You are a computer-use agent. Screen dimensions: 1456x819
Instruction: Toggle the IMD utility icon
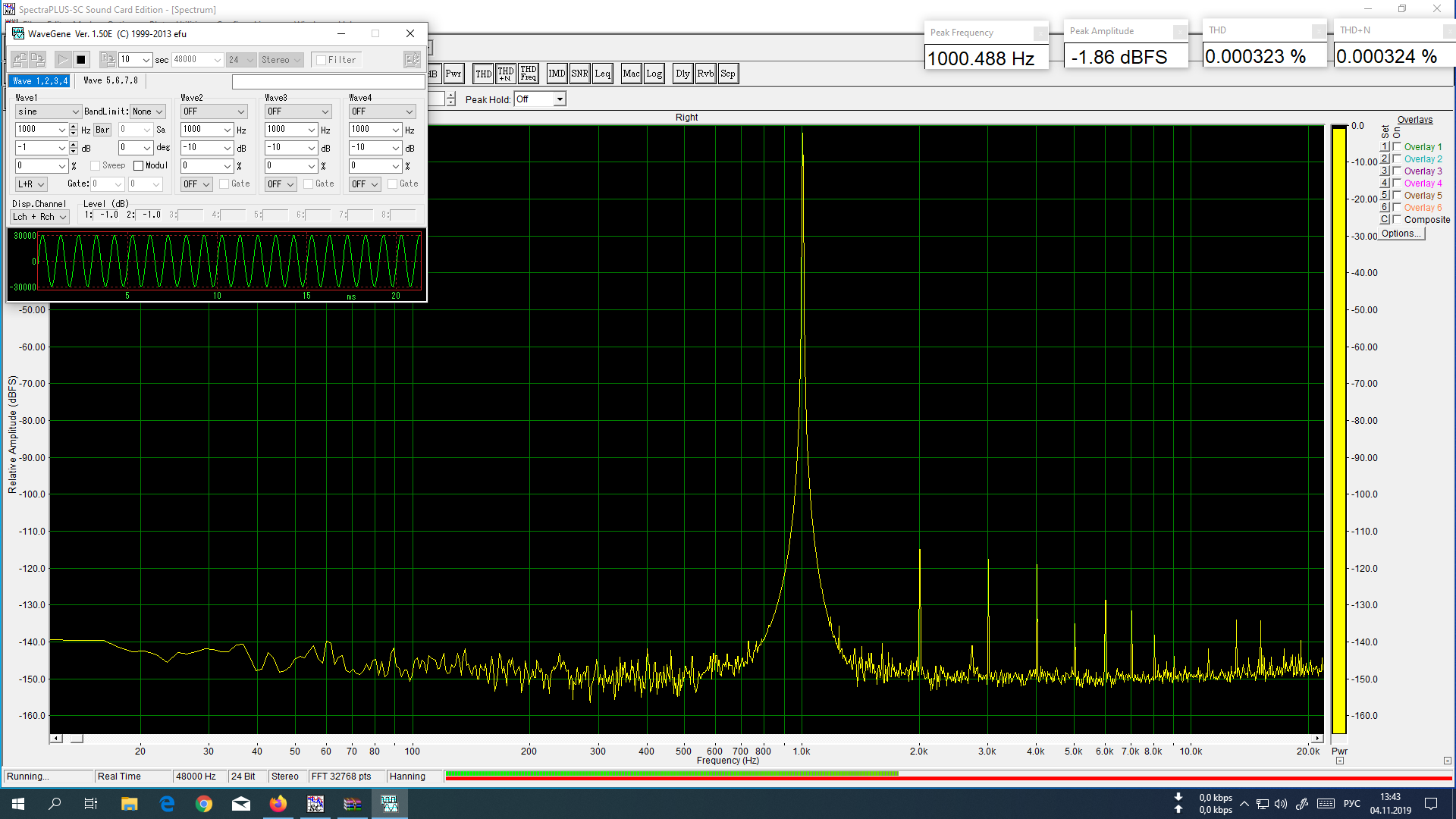(x=557, y=74)
